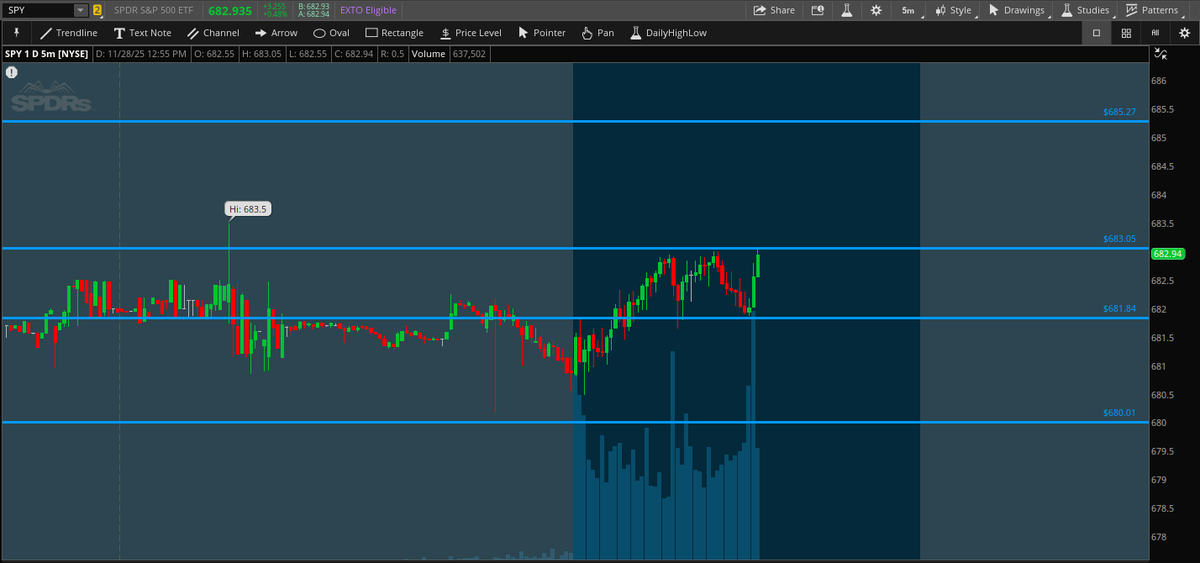Apply the DailyHighLow study tool
This screenshot has height=563, width=1200.
pos(668,33)
